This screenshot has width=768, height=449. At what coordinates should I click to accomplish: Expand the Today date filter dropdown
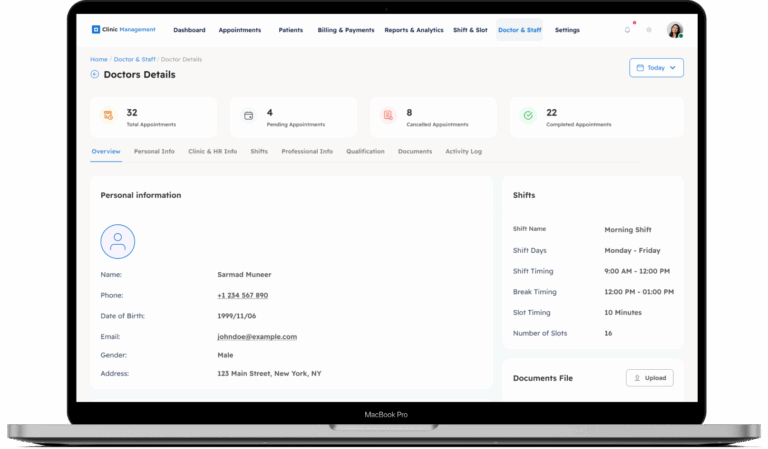coord(656,68)
